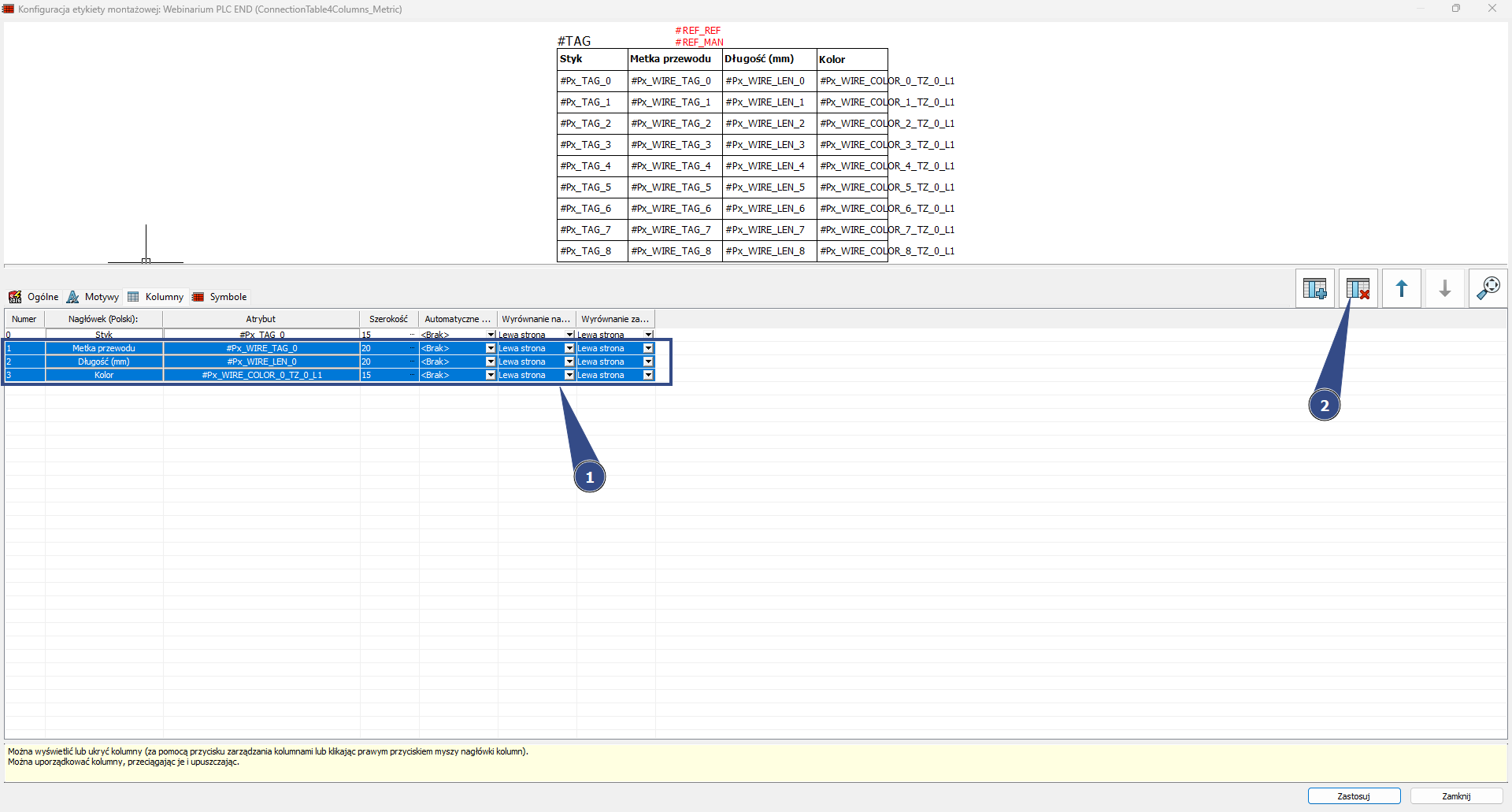Click the Zamknij button
The width and height of the screenshot is (1512, 812).
1456,796
